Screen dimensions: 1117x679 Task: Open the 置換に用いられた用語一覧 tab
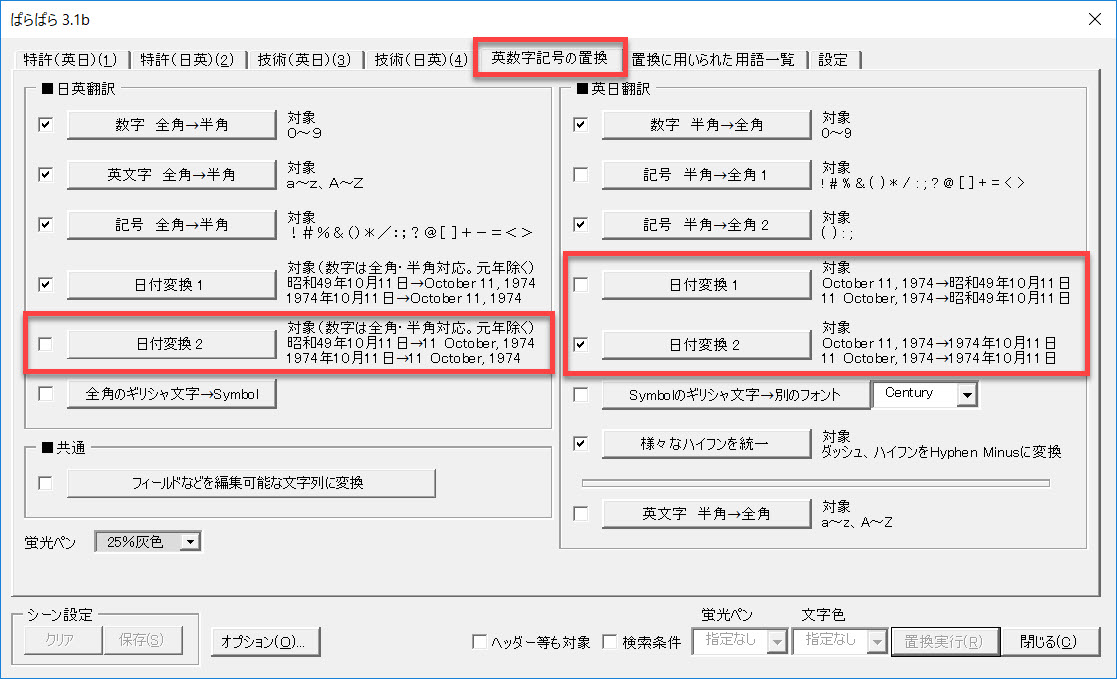pos(713,60)
